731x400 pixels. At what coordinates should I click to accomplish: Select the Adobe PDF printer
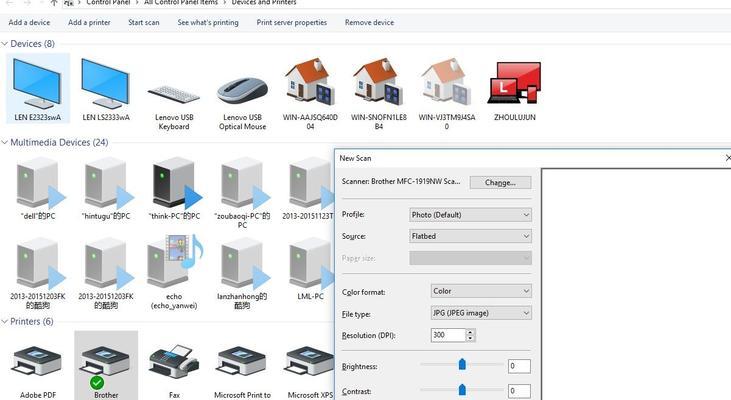[38, 372]
